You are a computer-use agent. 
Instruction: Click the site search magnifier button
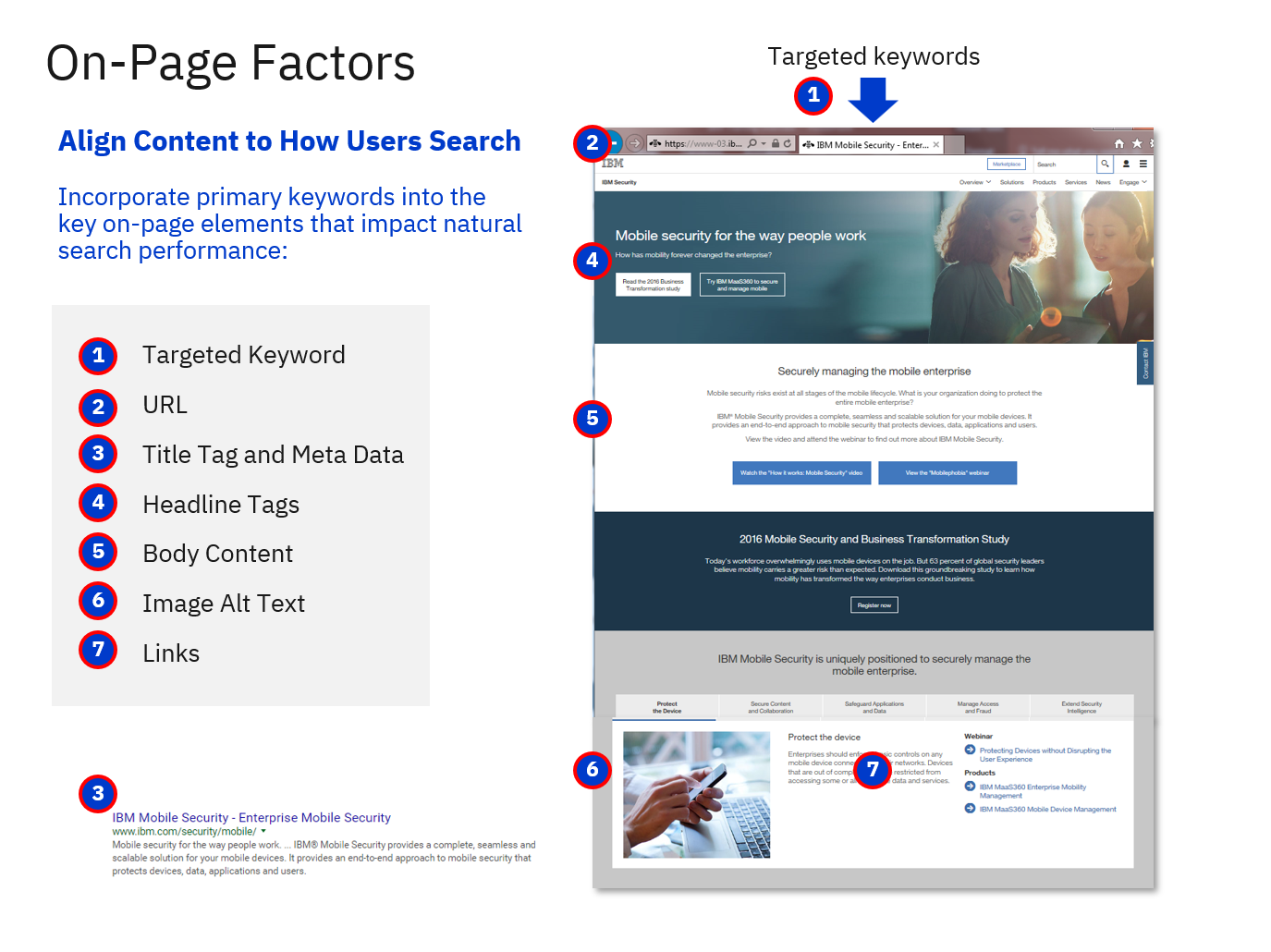point(1105,164)
